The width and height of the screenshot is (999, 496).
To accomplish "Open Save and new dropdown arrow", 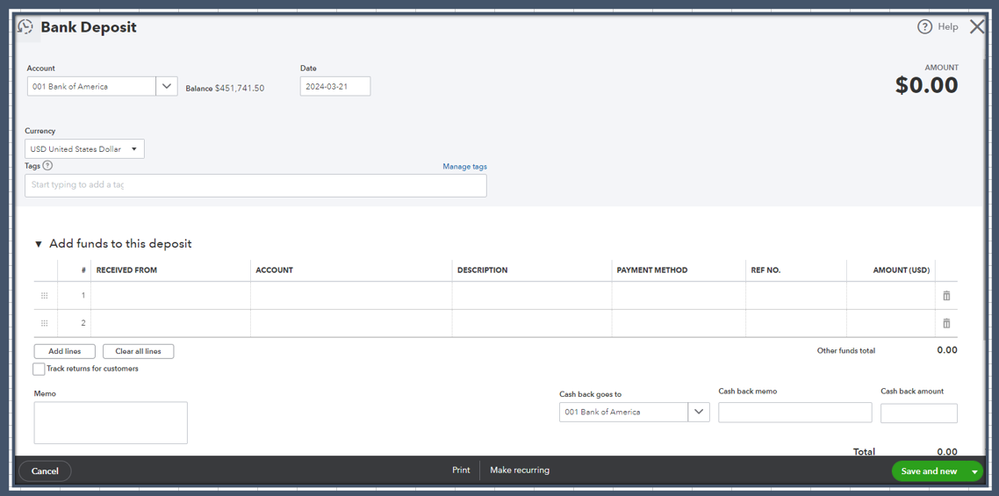I will coord(974,472).
